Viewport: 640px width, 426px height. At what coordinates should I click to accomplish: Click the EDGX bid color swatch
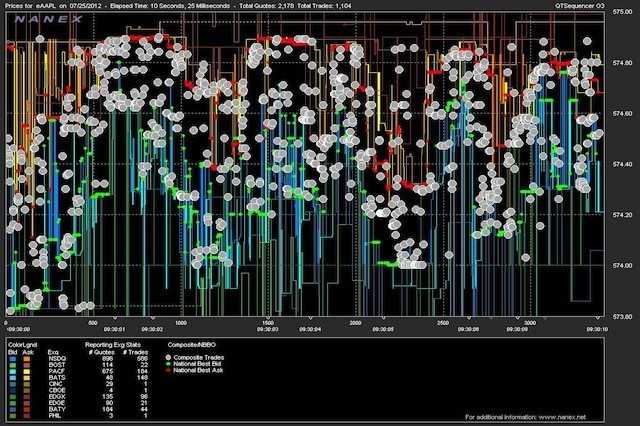tap(13, 397)
